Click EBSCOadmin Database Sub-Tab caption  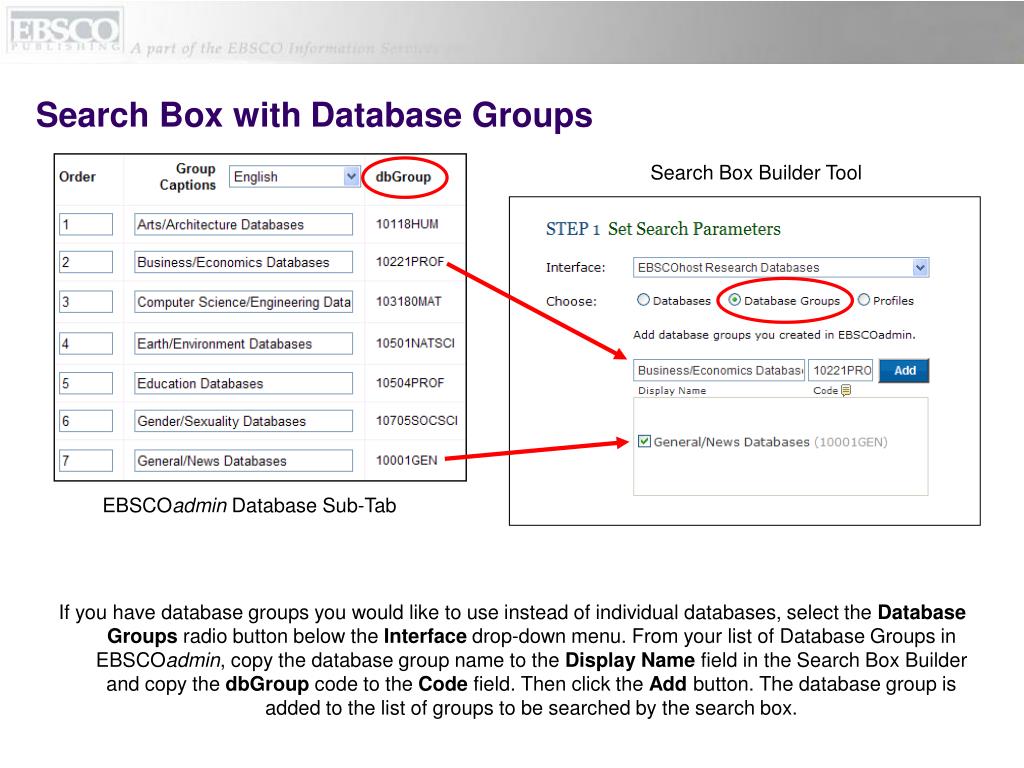[249, 505]
